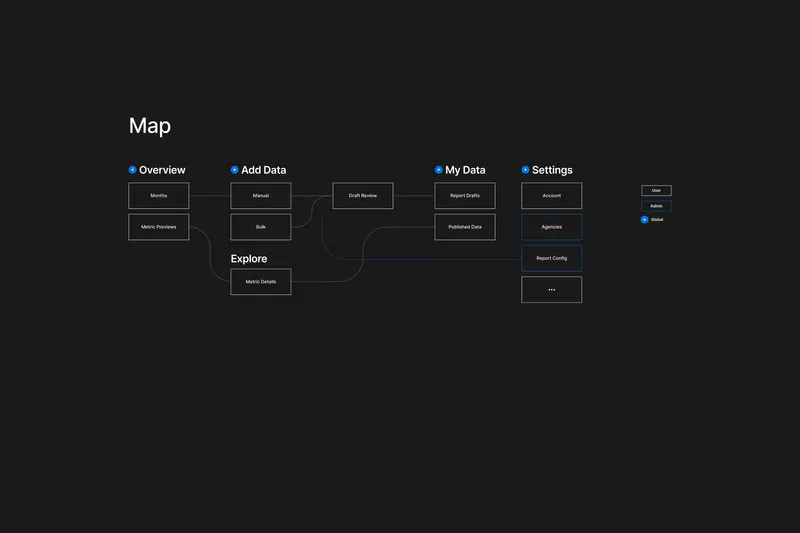Select the Metric Previews box
Image resolution: width=800 pixels, height=533 pixels.
pyautogui.click(x=159, y=227)
